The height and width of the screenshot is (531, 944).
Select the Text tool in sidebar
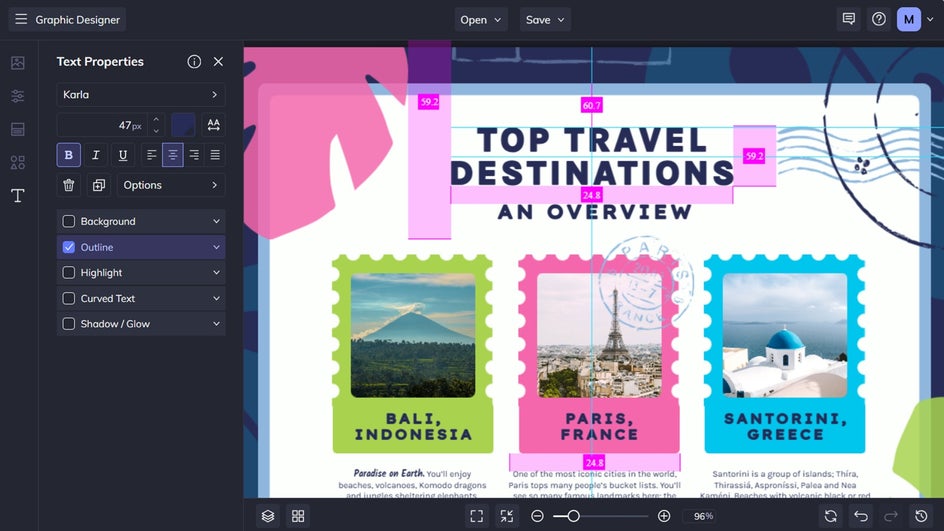(x=18, y=195)
